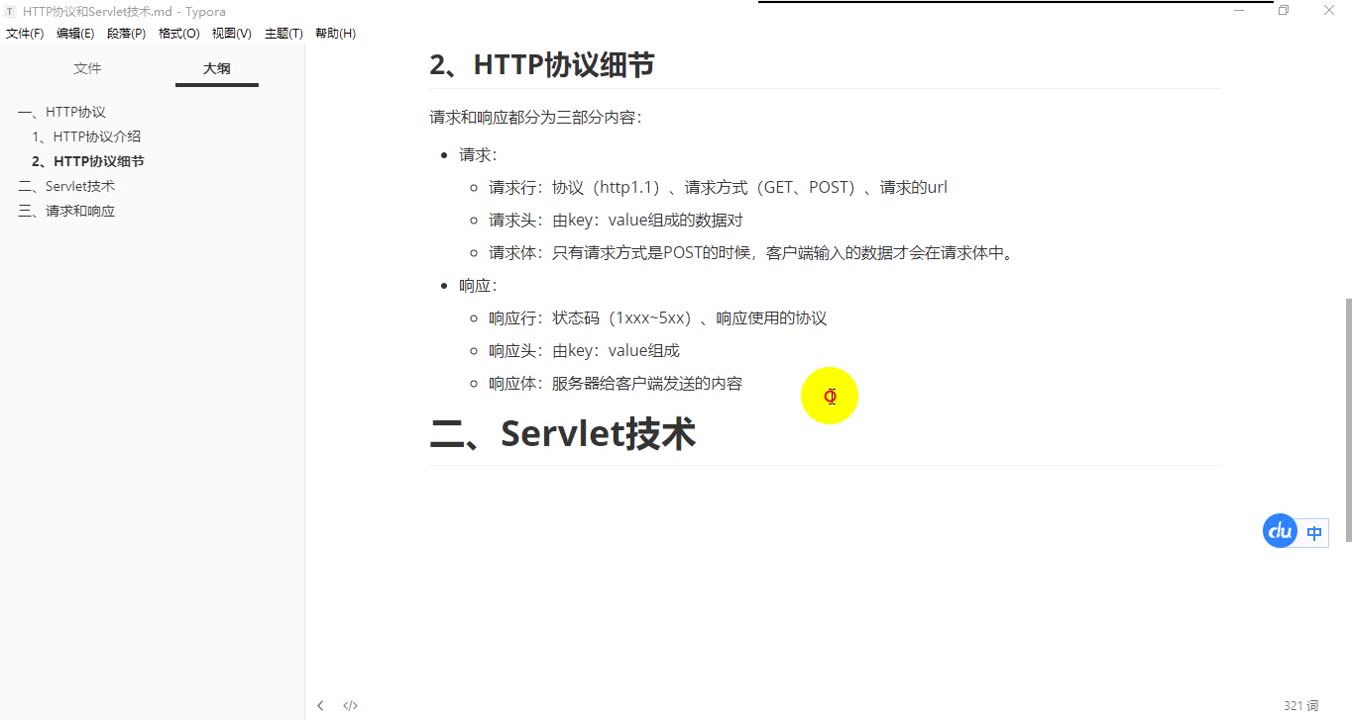Click the heading 2、HTTP协议细节

click(x=542, y=65)
